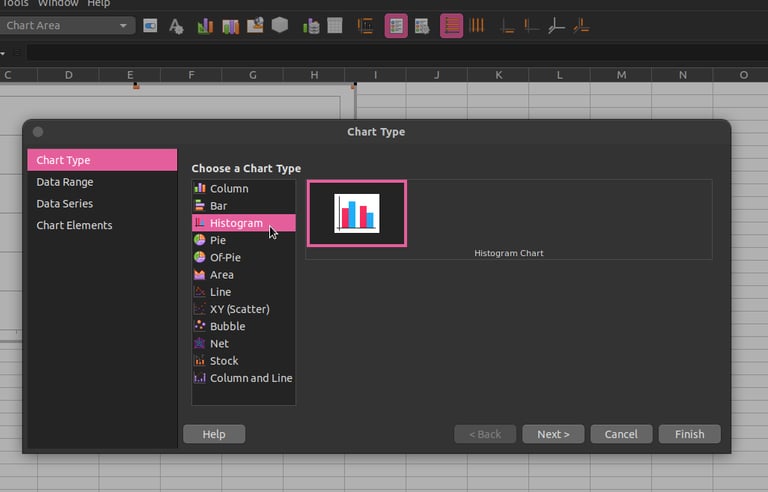The image size is (768, 492).
Task: Expand the Name Box dropdown arrow
Action: tap(3, 52)
